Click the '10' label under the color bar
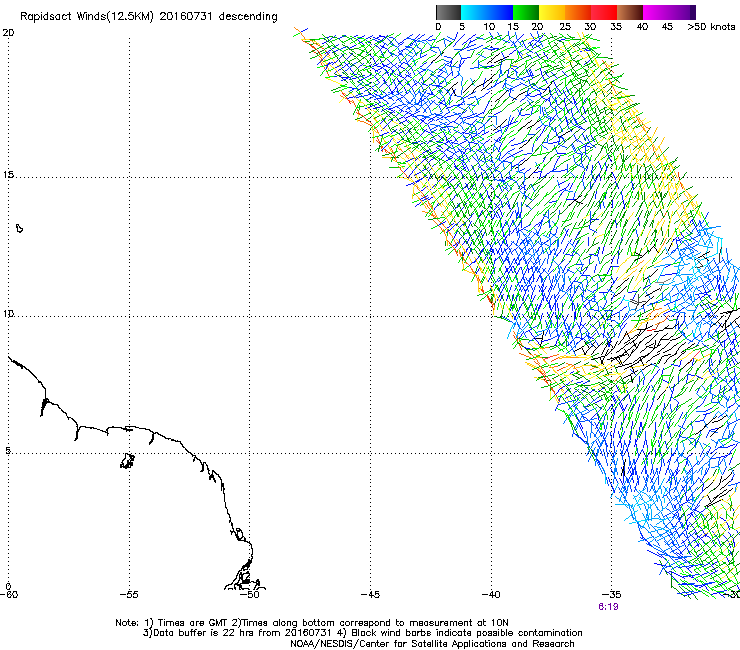Image resolution: width=740 pixels, height=650 pixels. (489, 27)
